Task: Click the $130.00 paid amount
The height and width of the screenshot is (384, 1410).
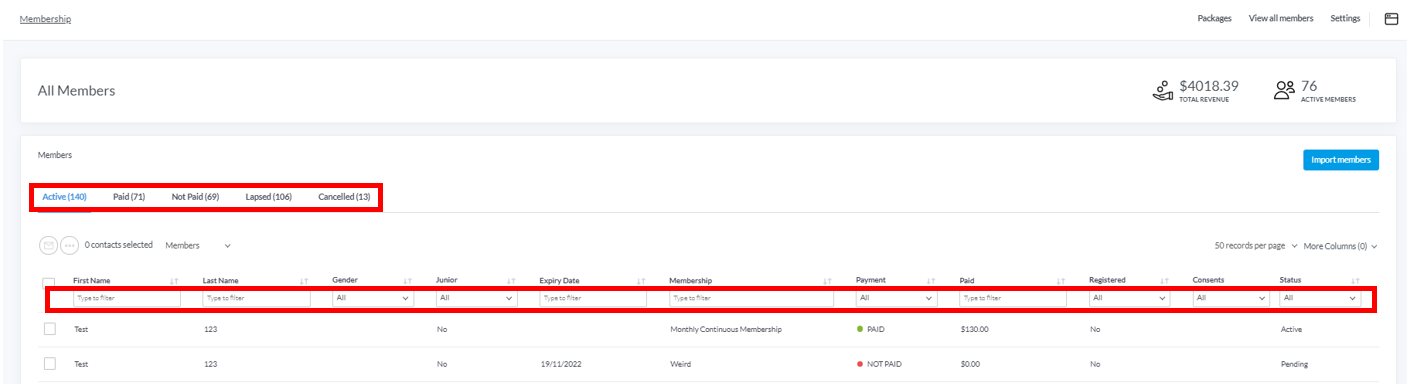Action: click(x=974, y=329)
